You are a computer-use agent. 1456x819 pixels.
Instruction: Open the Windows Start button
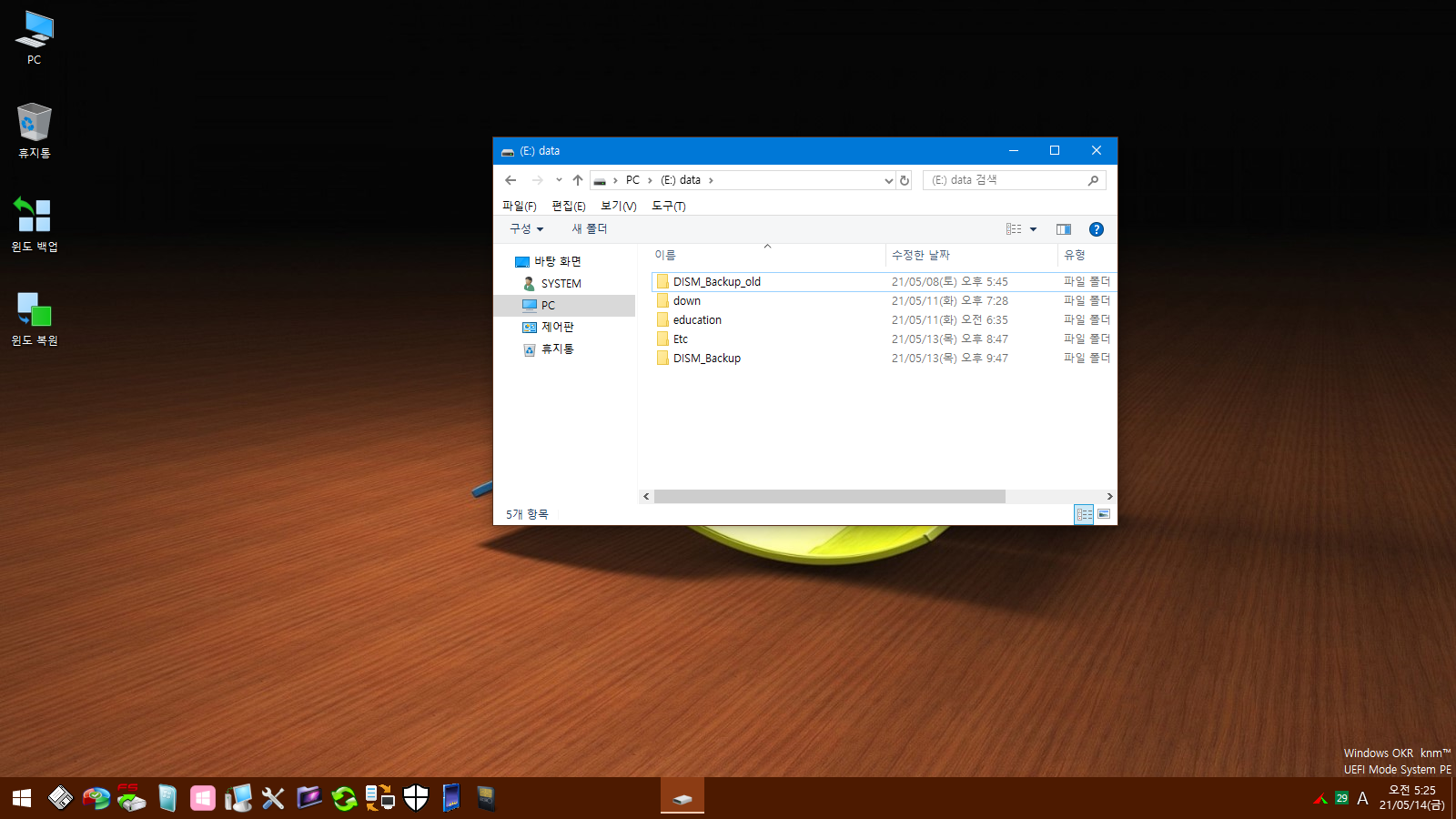pos(22,798)
